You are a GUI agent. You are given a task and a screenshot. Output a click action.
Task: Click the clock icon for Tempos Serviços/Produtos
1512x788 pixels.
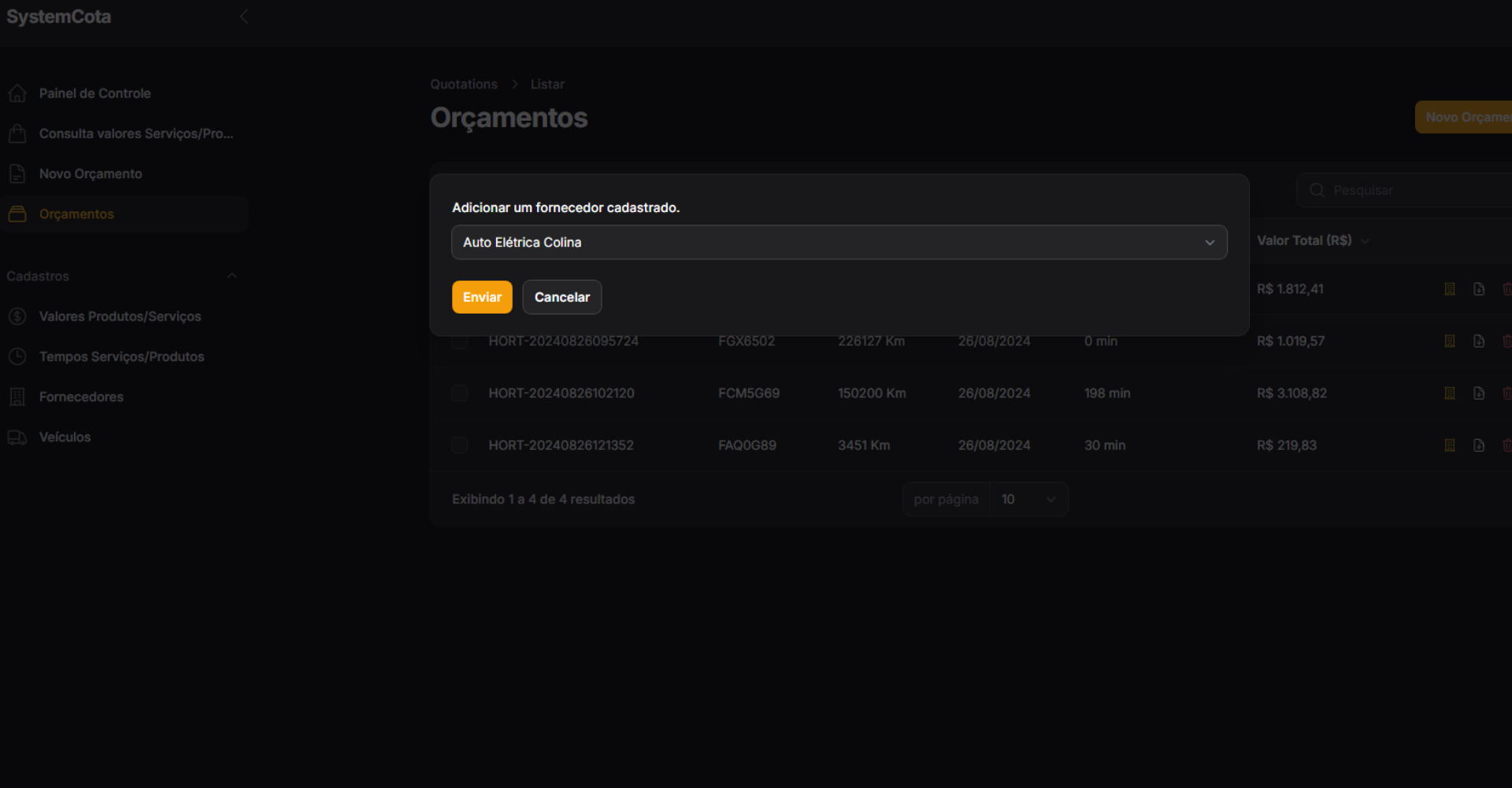pyautogui.click(x=17, y=357)
